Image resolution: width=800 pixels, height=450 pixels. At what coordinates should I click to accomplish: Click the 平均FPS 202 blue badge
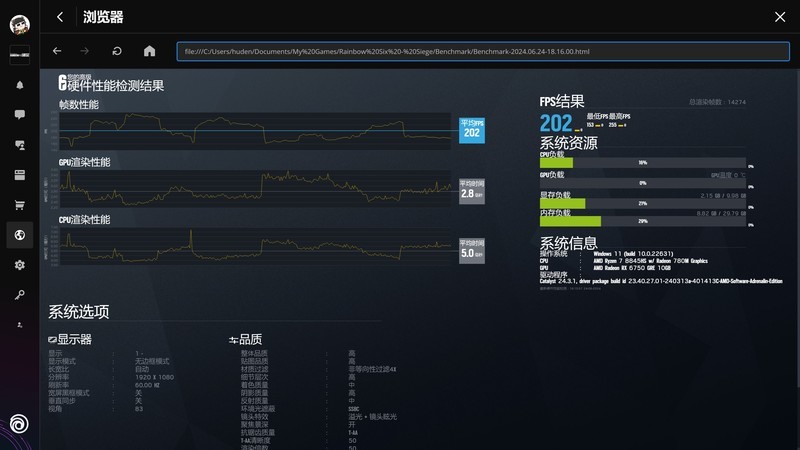pos(472,130)
